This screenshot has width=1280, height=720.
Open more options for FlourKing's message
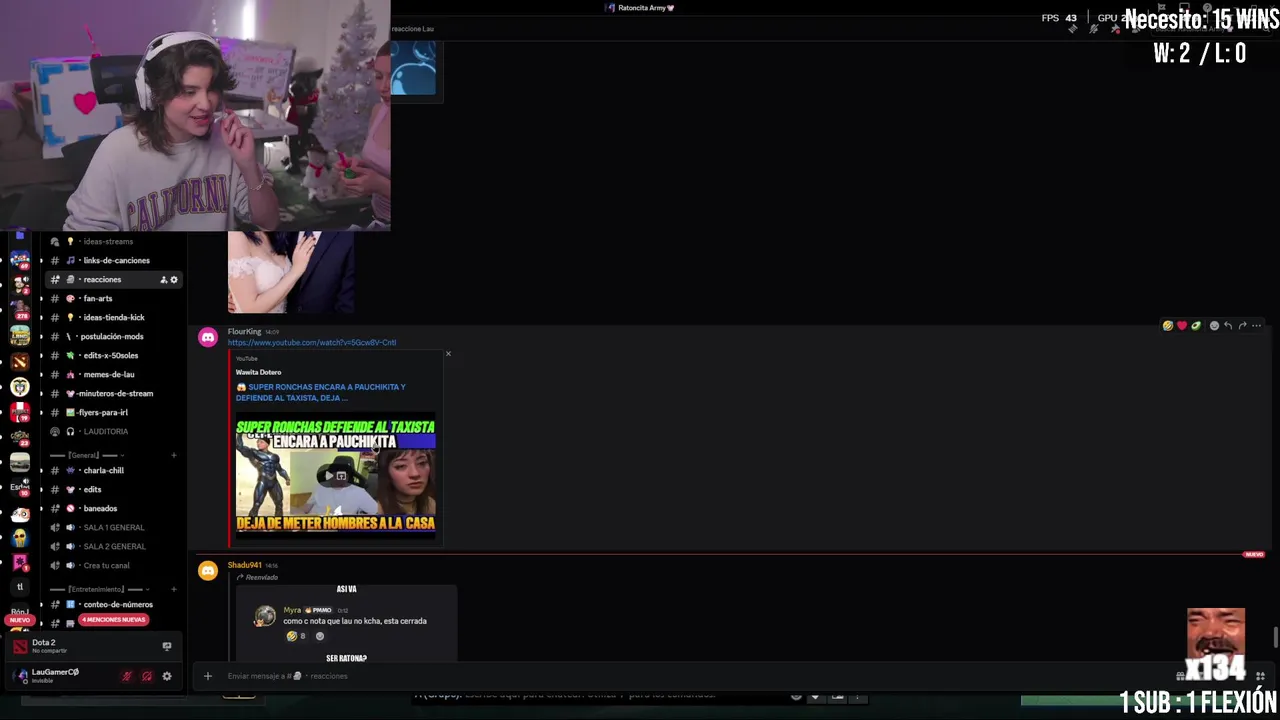pyautogui.click(x=1257, y=326)
